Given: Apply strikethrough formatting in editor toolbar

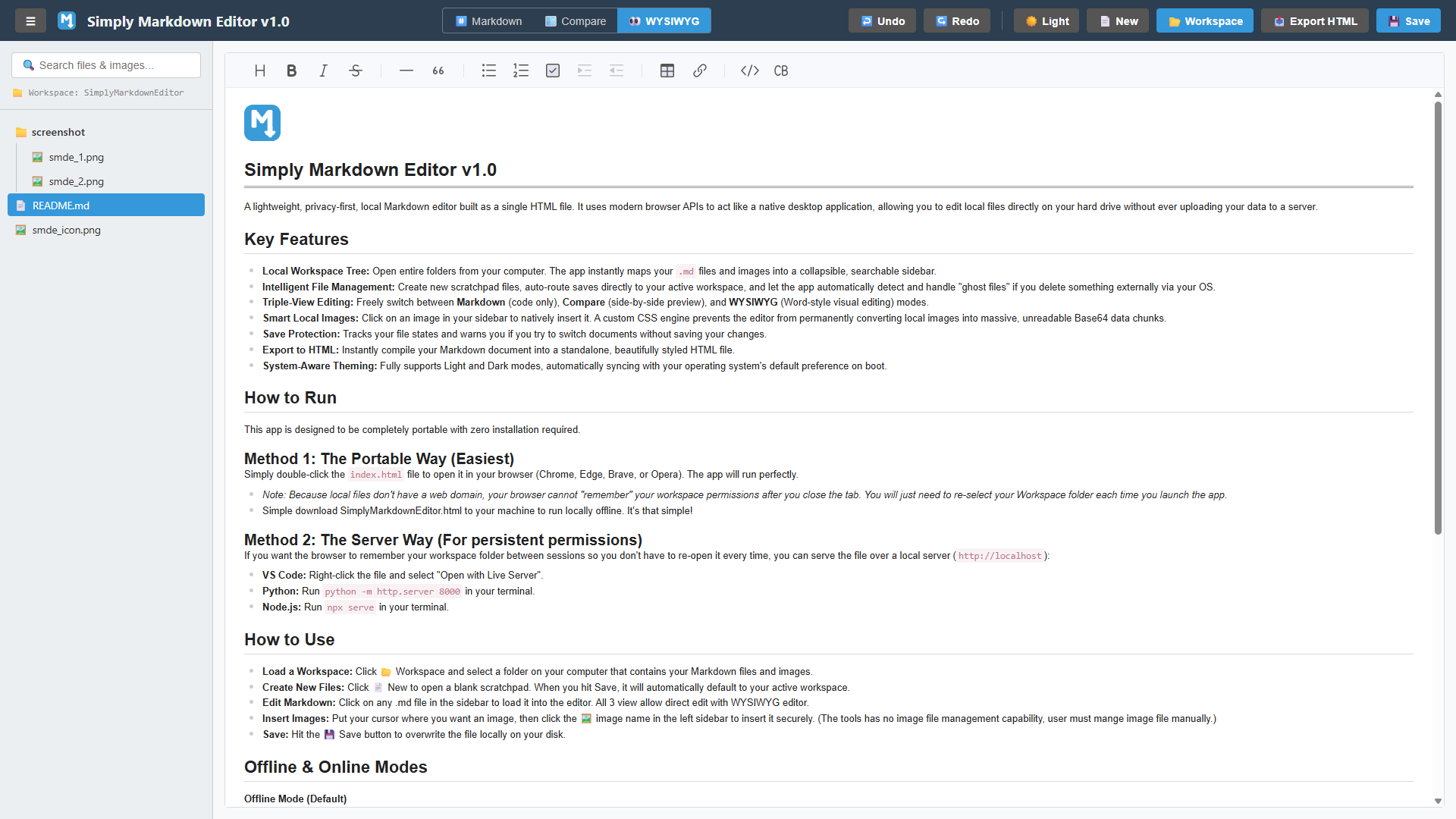Looking at the screenshot, I should (x=356, y=71).
